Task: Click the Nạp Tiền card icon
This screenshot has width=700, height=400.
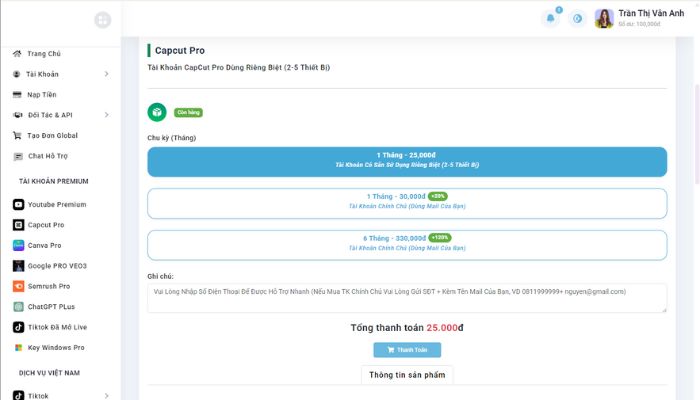Action: (x=17, y=95)
